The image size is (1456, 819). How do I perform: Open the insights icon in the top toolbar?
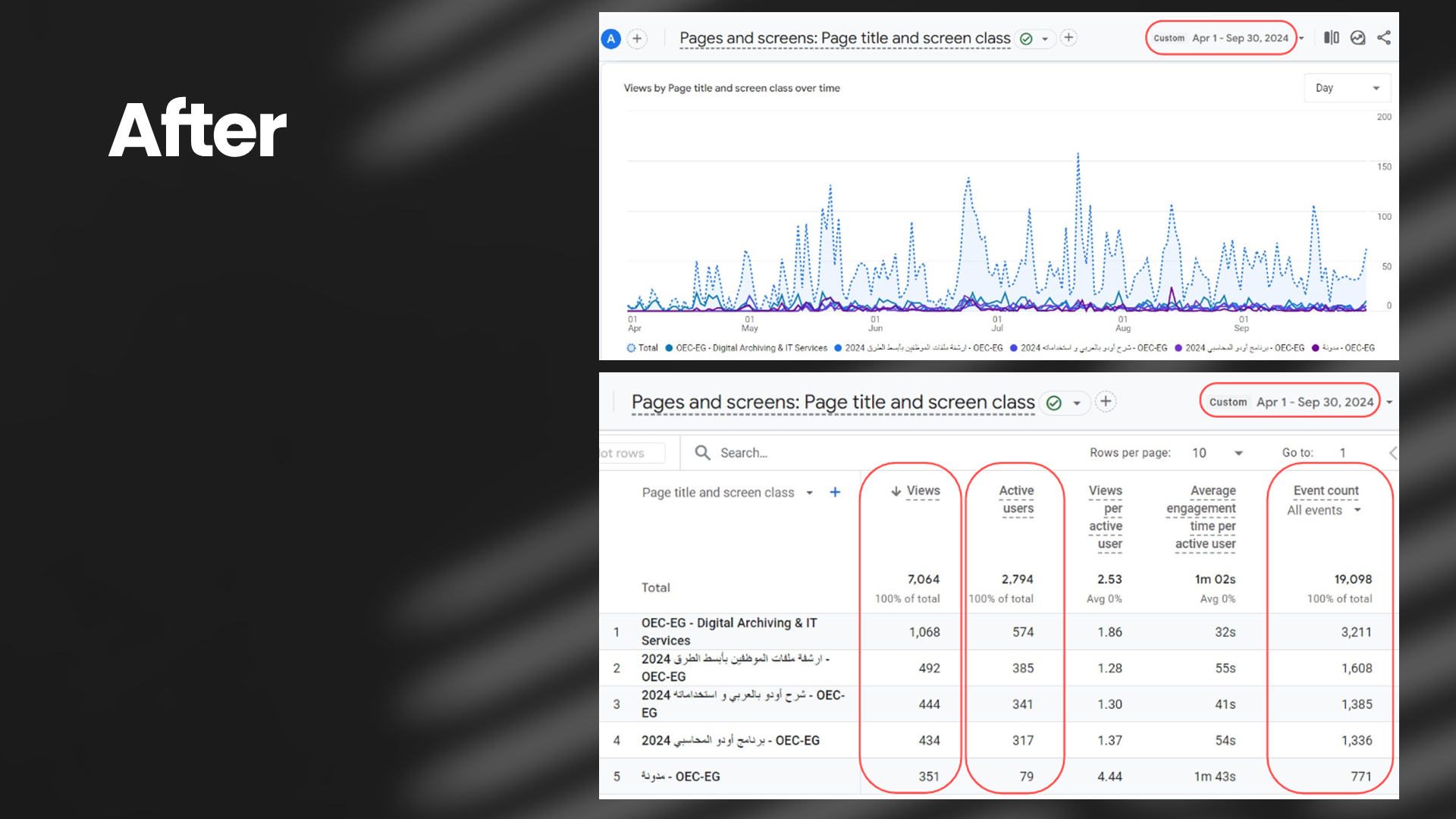[x=1357, y=38]
